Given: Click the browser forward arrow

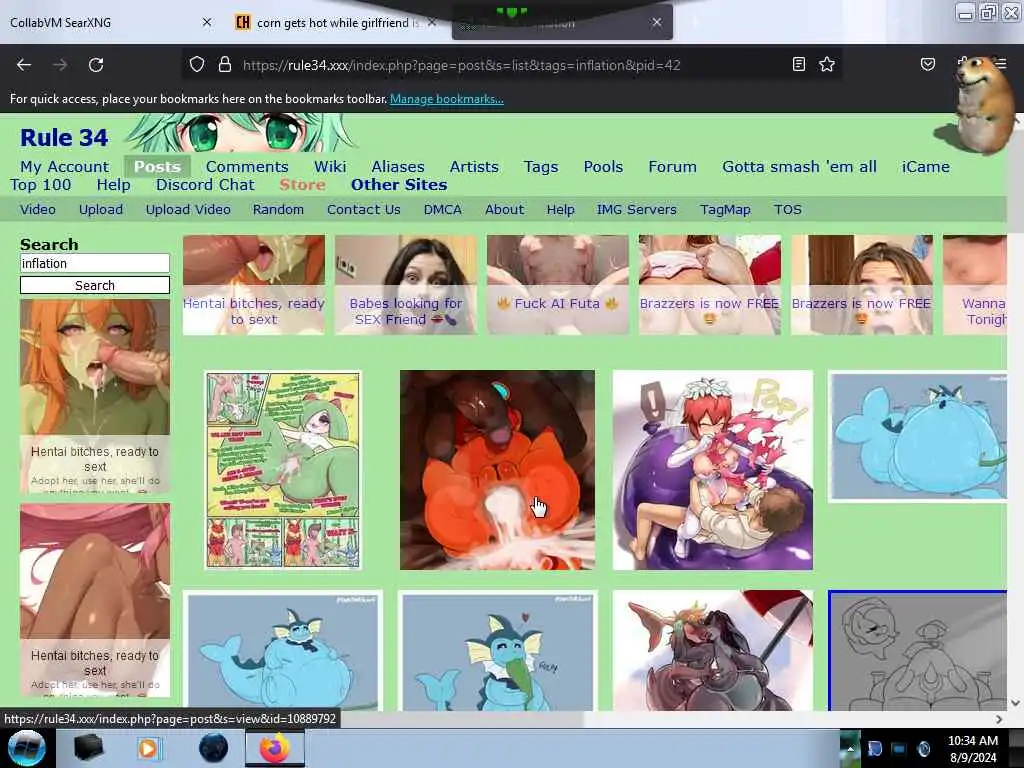Looking at the screenshot, I should pos(60,65).
